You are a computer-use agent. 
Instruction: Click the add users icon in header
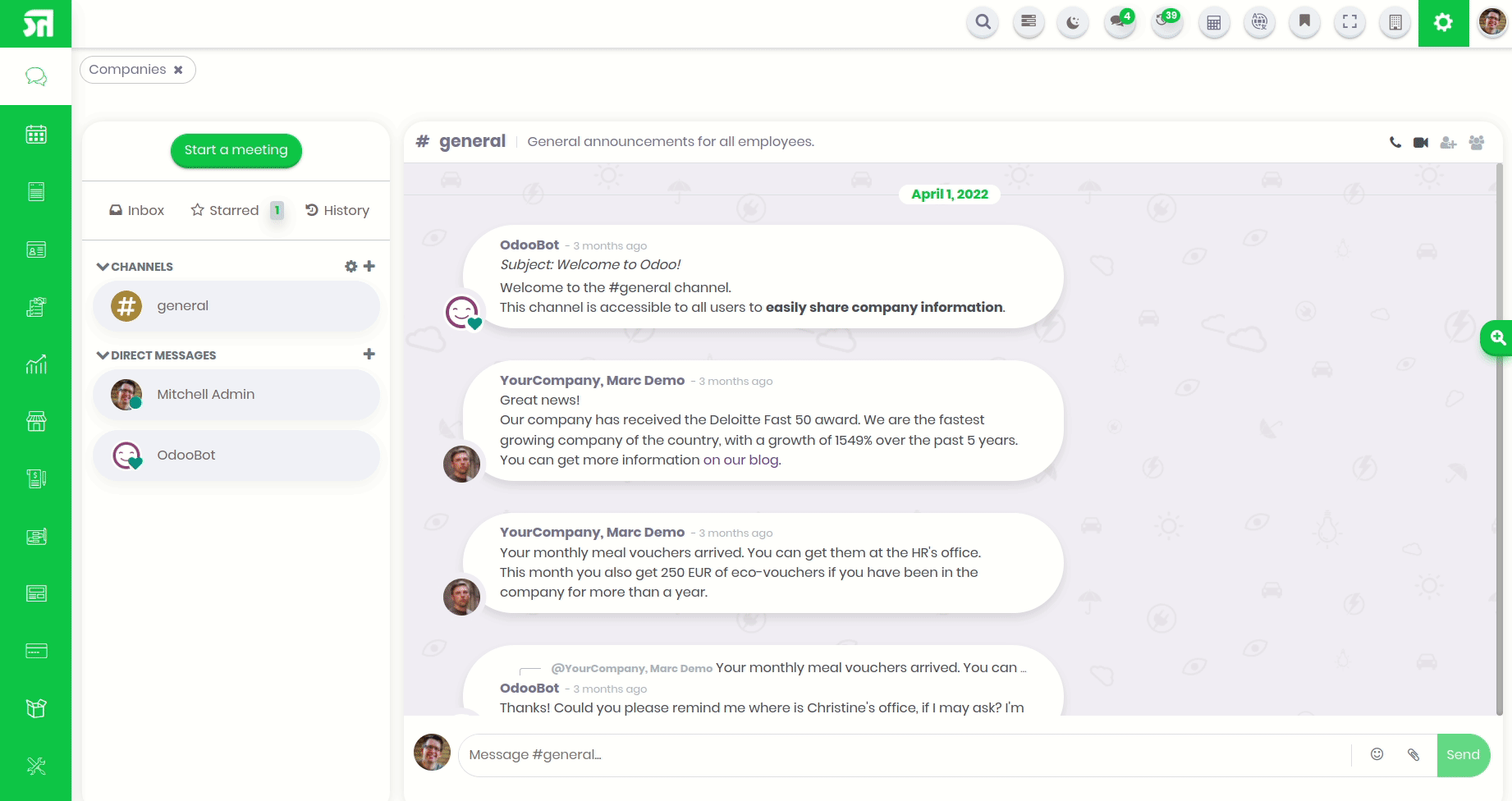1449,142
